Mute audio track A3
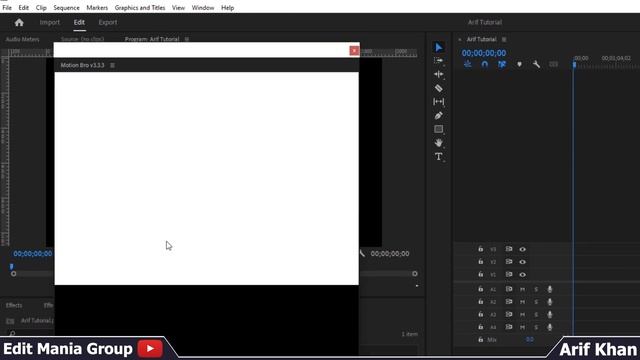640x360 pixels. click(522, 315)
